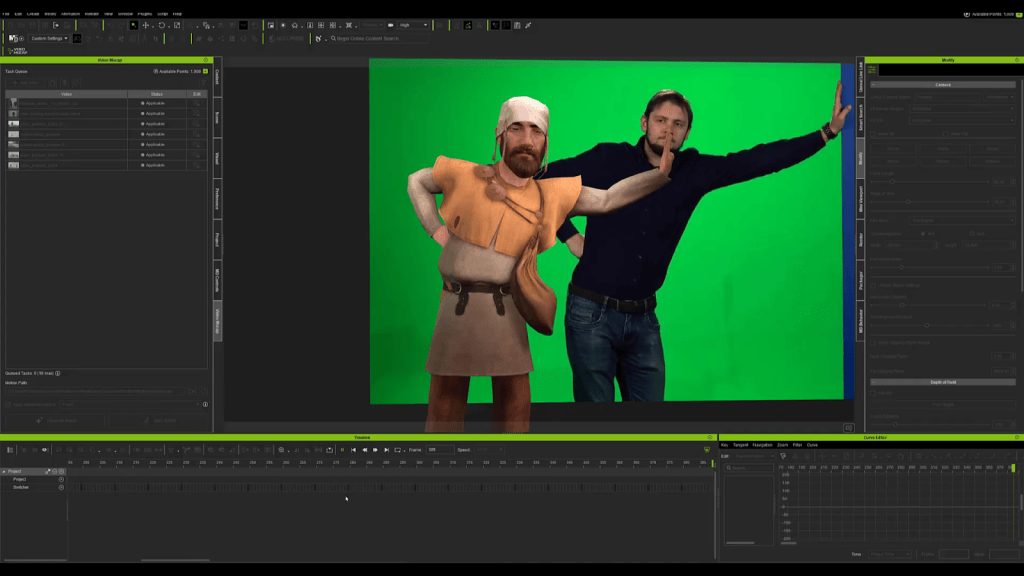
Task: Open the Plugins menu
Action: (x=144, y=14)
